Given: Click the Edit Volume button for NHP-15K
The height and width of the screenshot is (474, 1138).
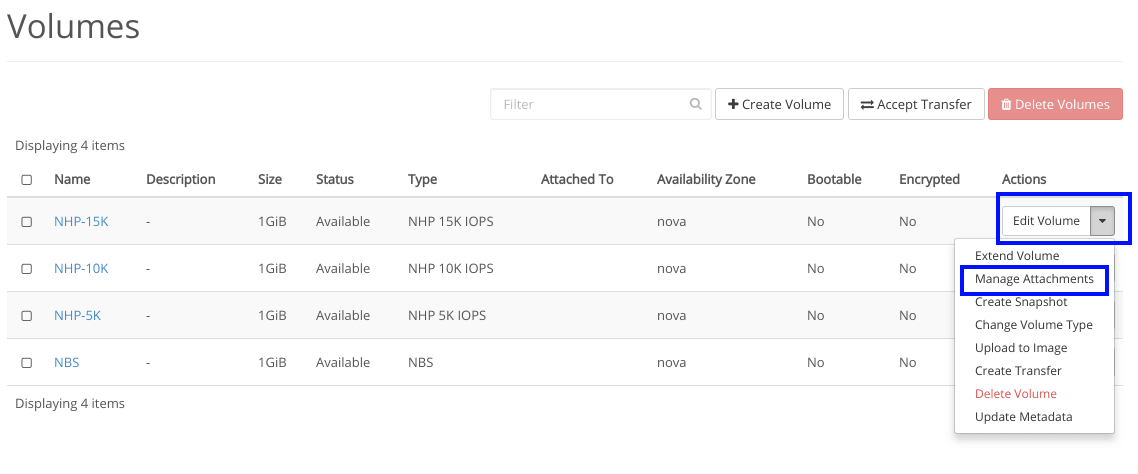Looking at the screenshot, I should click(x=1045, y=221).
